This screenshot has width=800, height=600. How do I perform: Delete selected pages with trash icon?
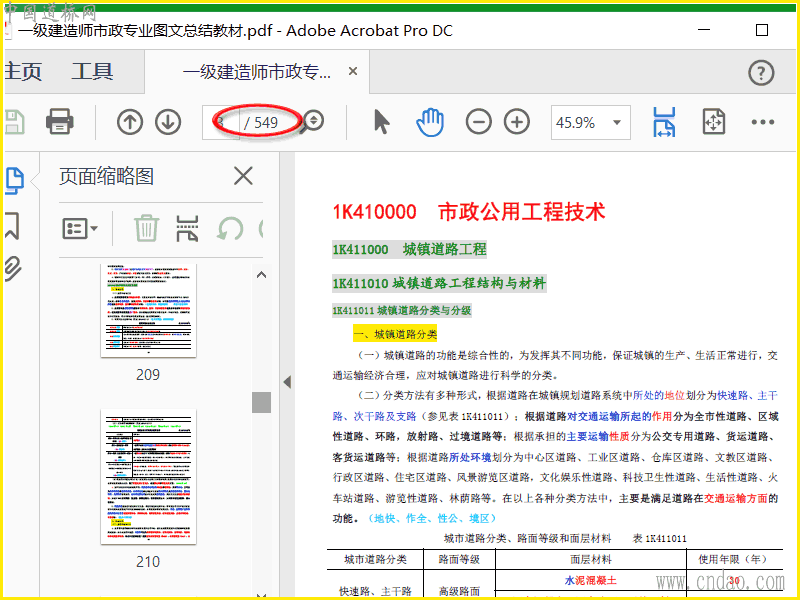pyautogui.click(x=146, y=228)
